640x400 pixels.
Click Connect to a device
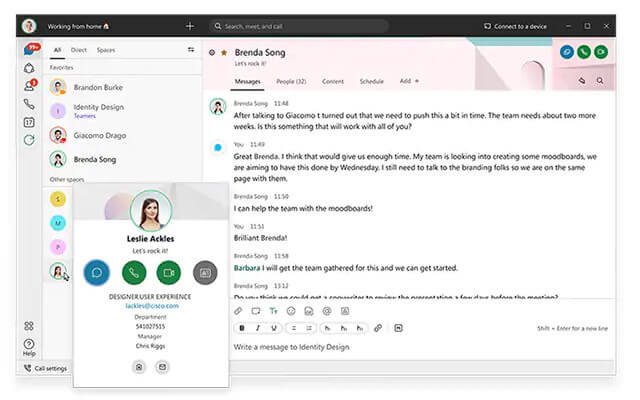coord(515,26)
